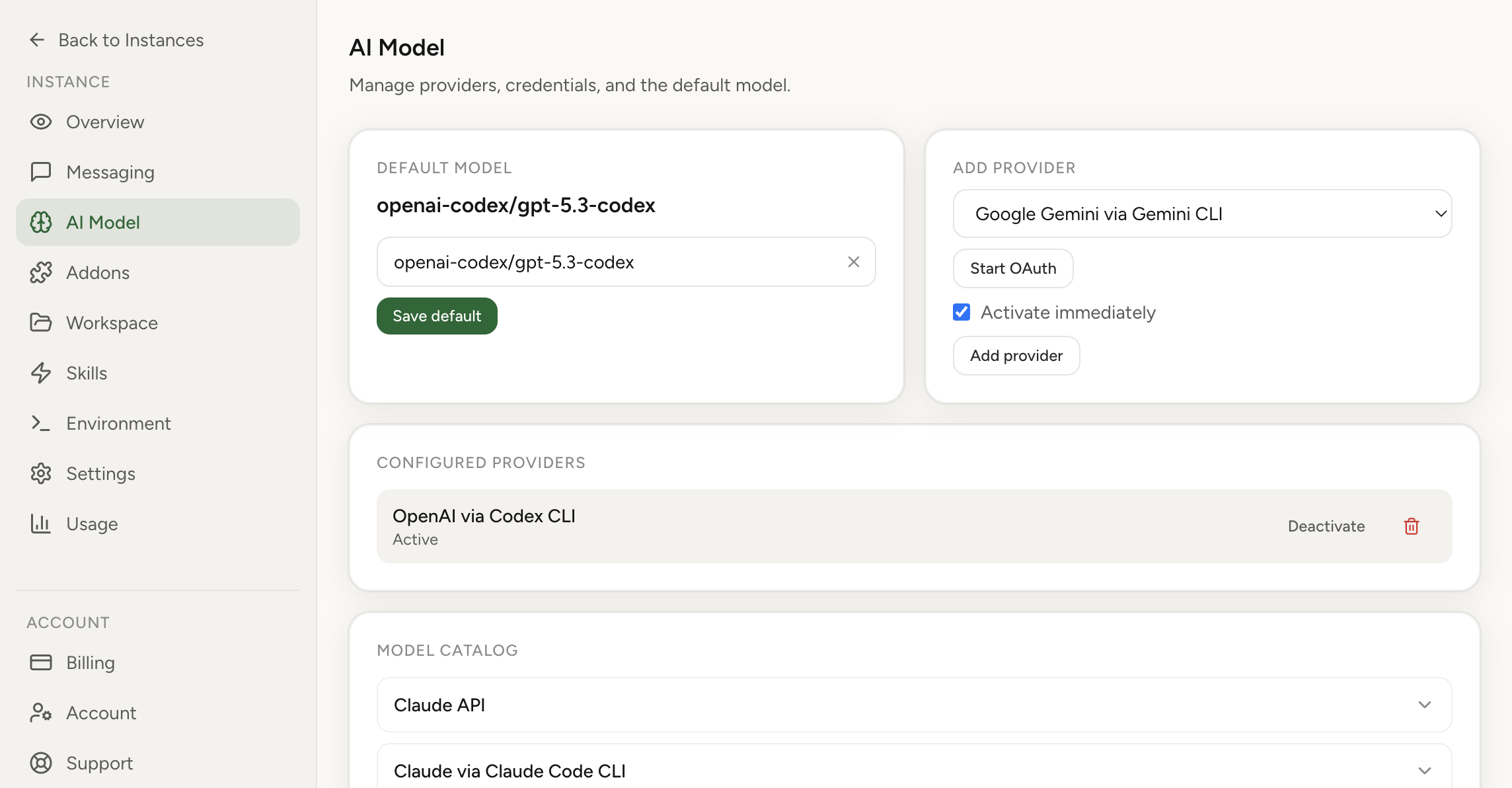Uncheck the Activate immediately checkbox
Viewport: 1512px width, 788px height.
click(962, 312)
